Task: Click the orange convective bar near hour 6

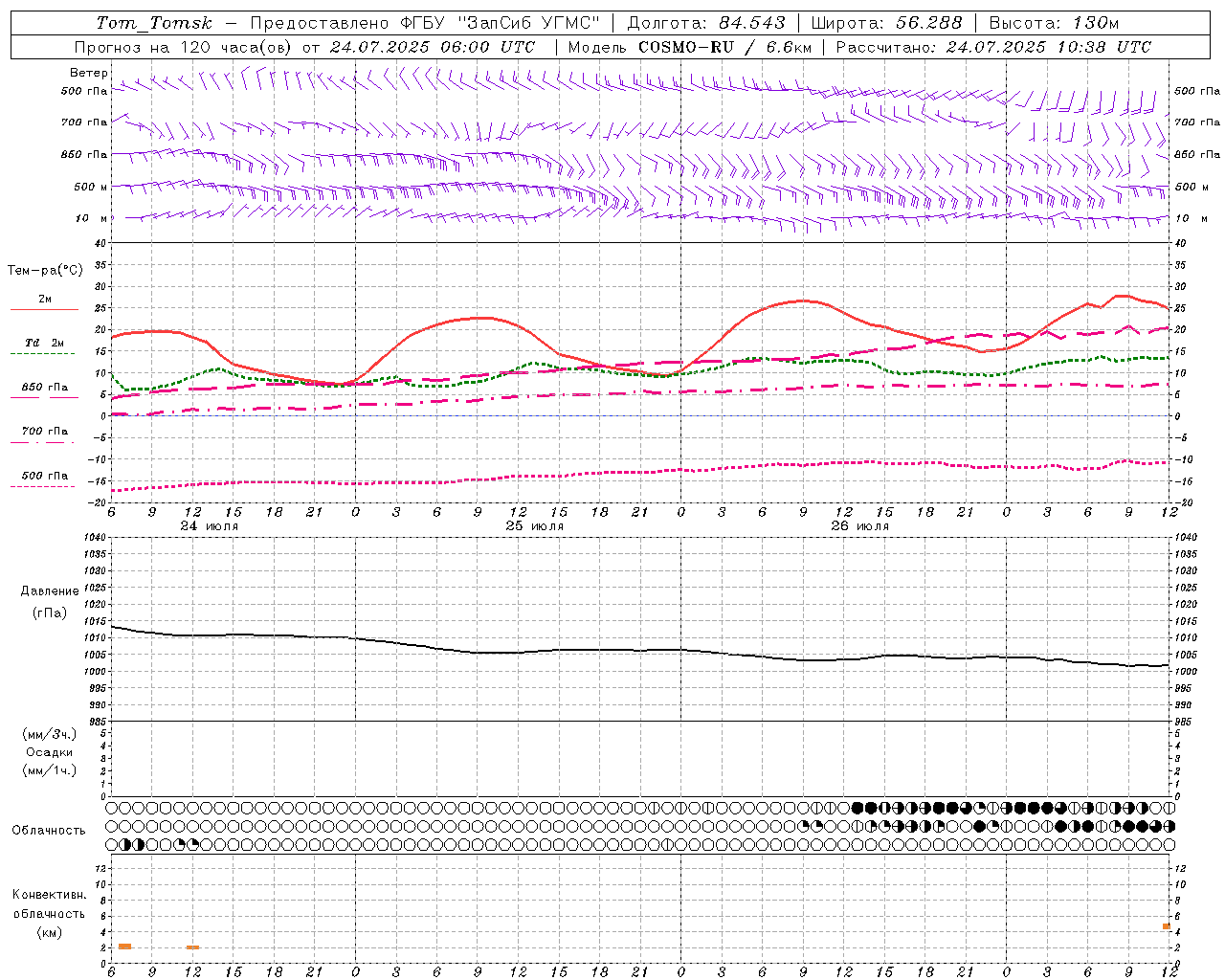Action: (x=124, y=947)
